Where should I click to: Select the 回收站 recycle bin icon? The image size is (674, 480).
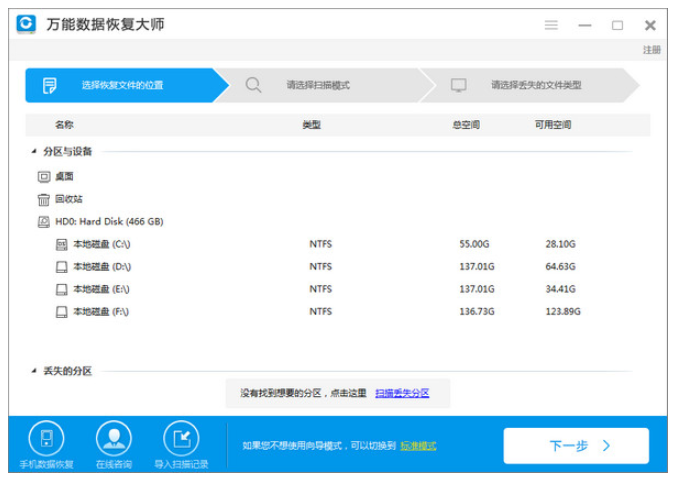(x=44, y=199)
